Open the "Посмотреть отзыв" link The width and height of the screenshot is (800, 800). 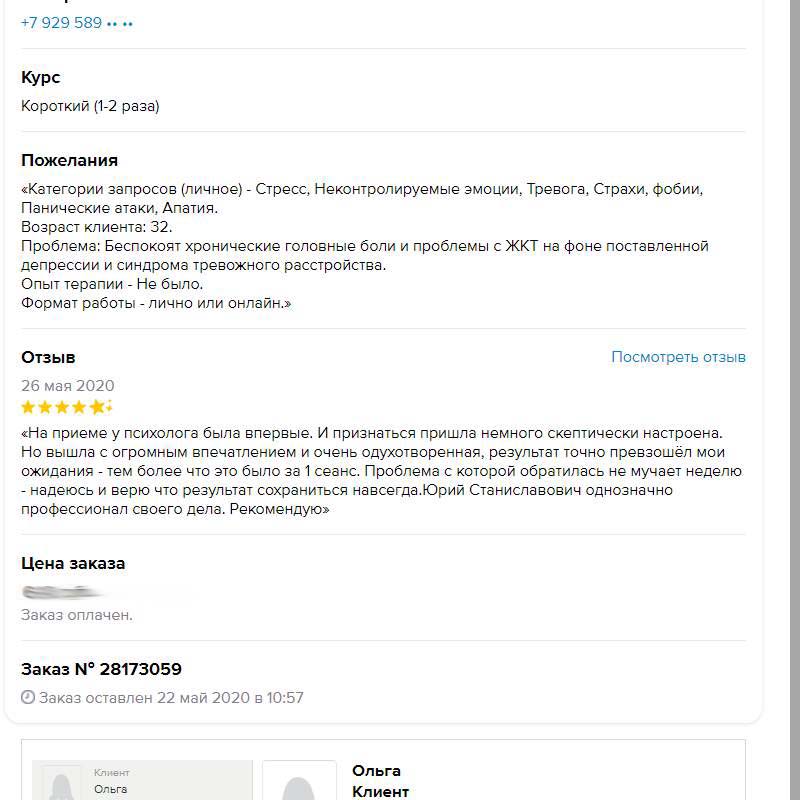point(678,357)
